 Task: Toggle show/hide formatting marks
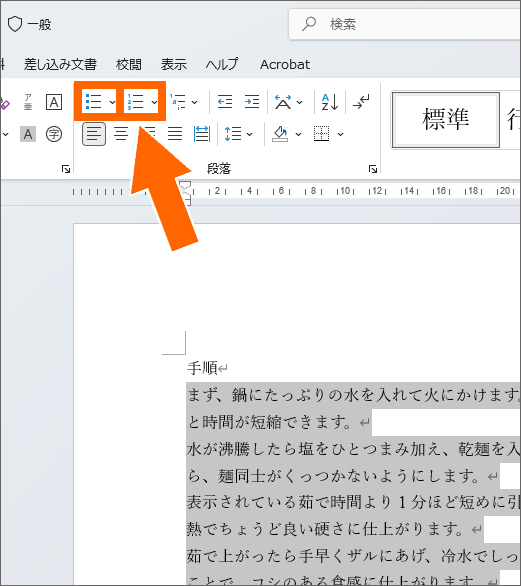pos(361,102)
